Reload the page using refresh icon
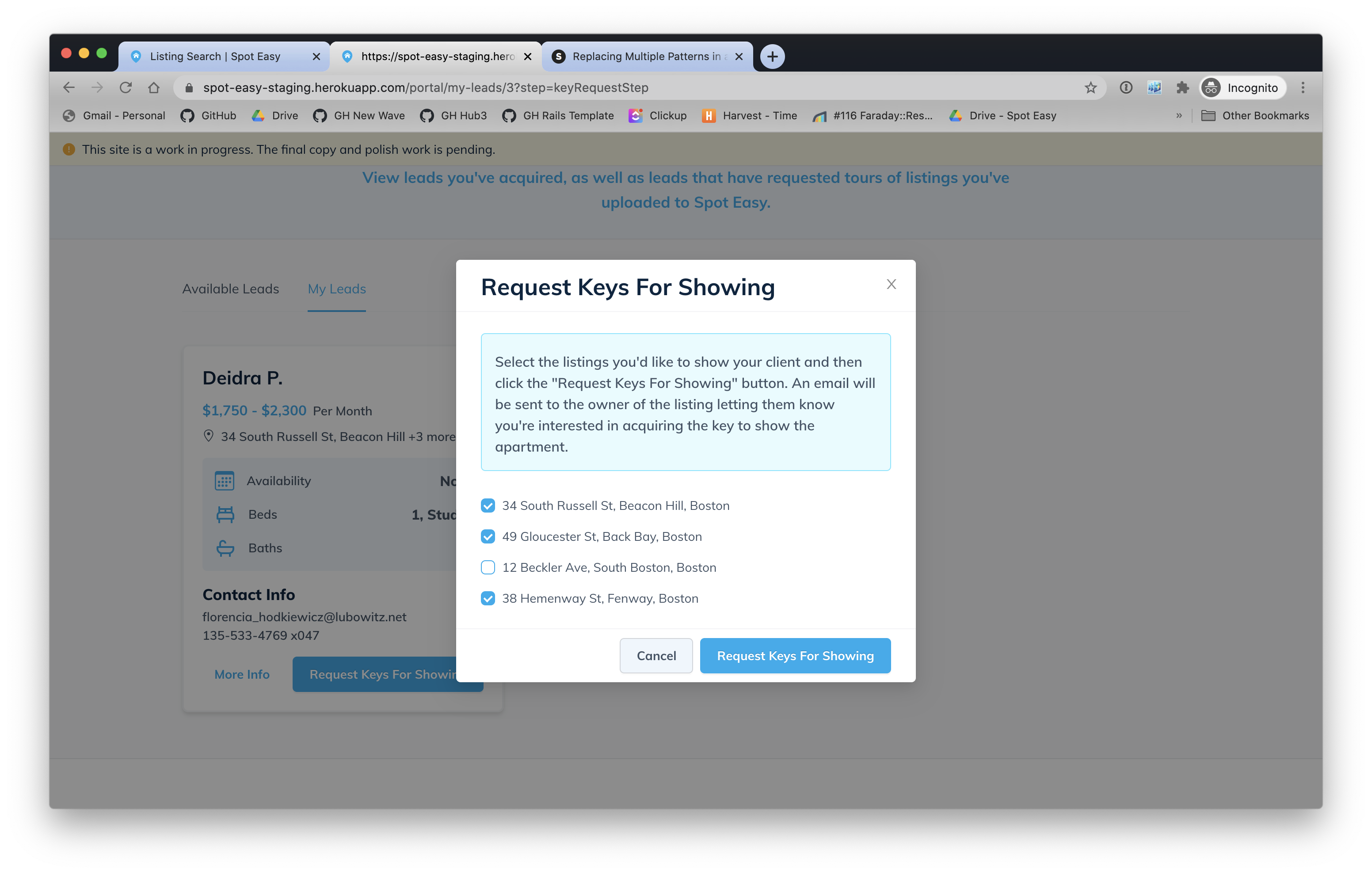The height and width of the screenshot is (874, 1372). pos(126,88)
